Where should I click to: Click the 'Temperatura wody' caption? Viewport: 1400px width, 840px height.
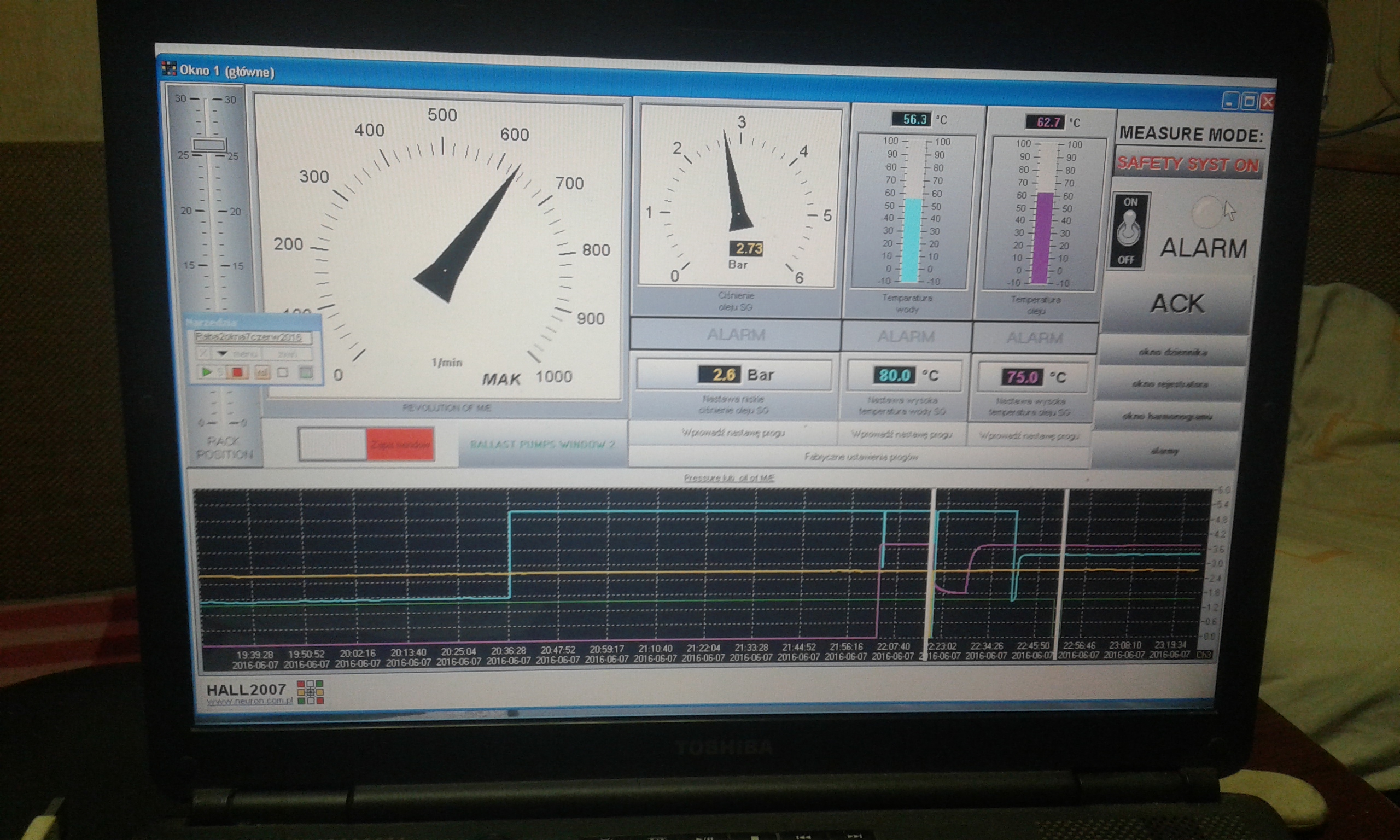pos(907,304)
